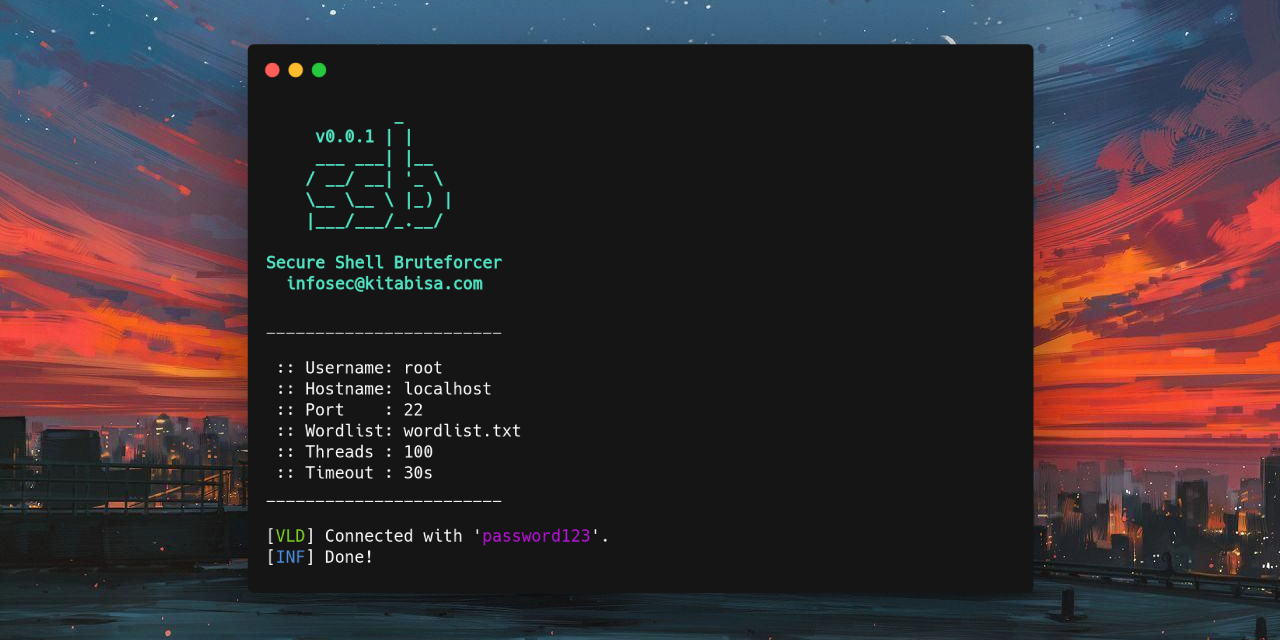Select the 'Timeout : 30s' line

[354, 473]
